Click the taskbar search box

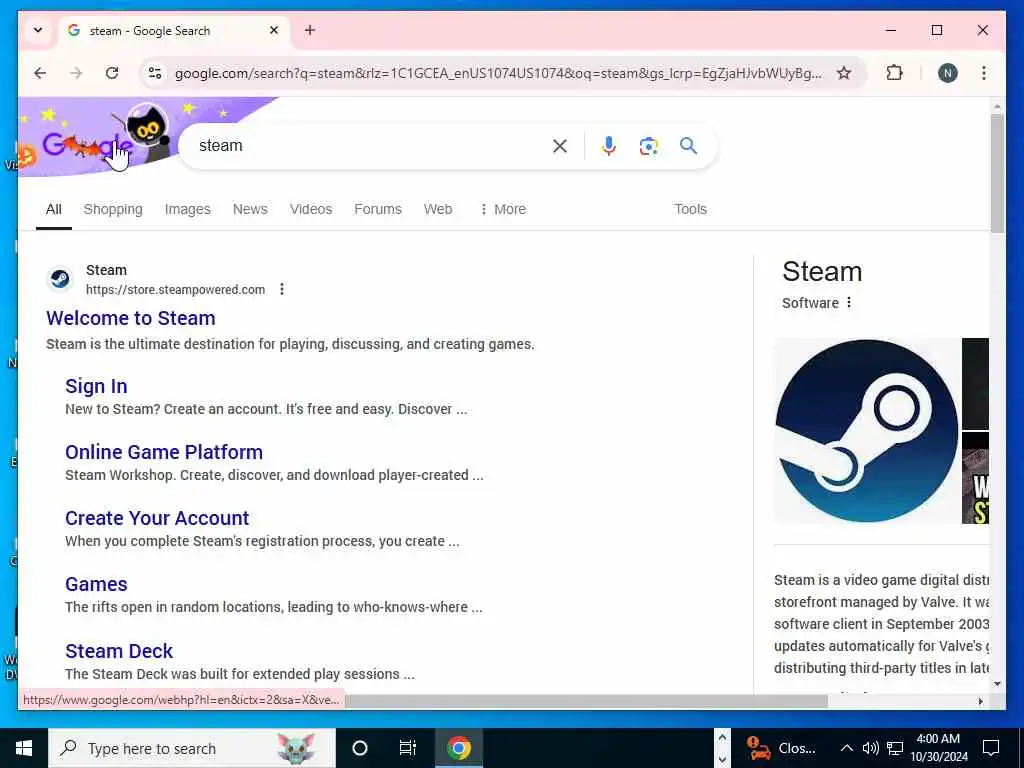click(191, 748)
